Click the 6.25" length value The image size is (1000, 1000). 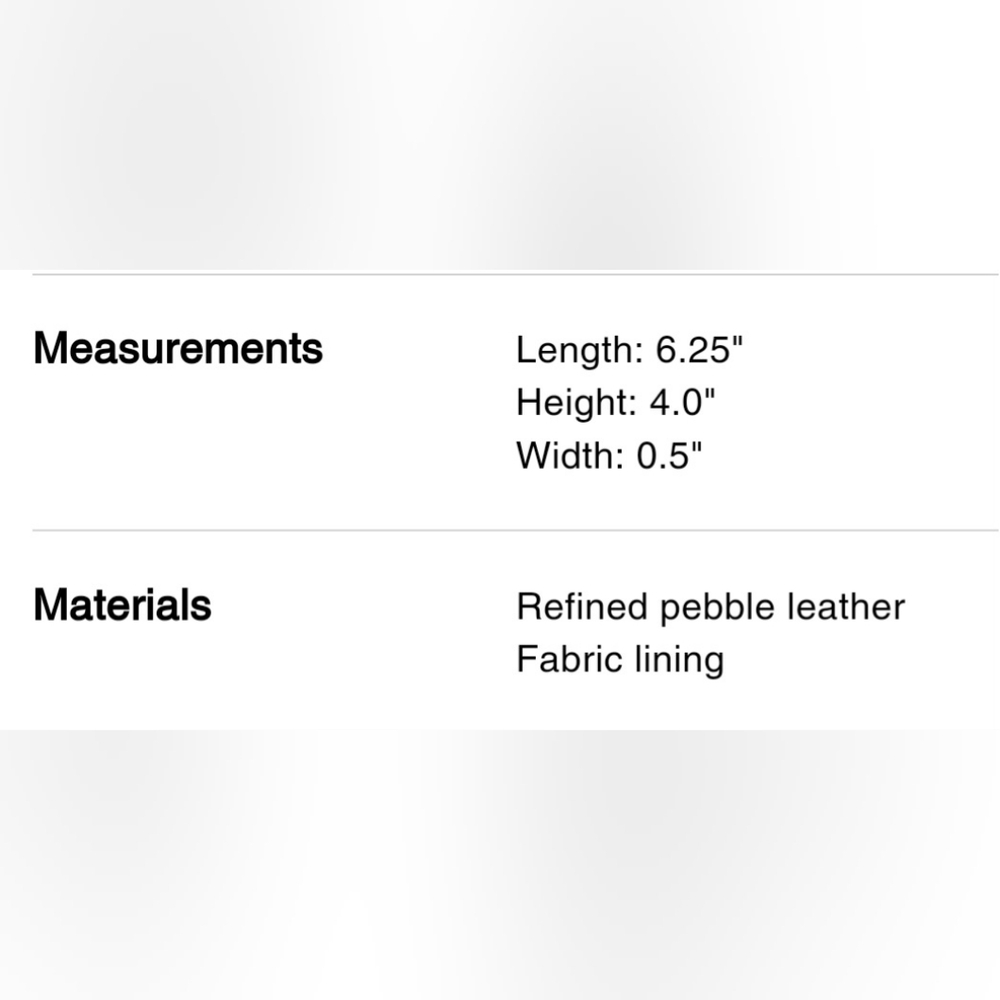click(x=701, y=351)
